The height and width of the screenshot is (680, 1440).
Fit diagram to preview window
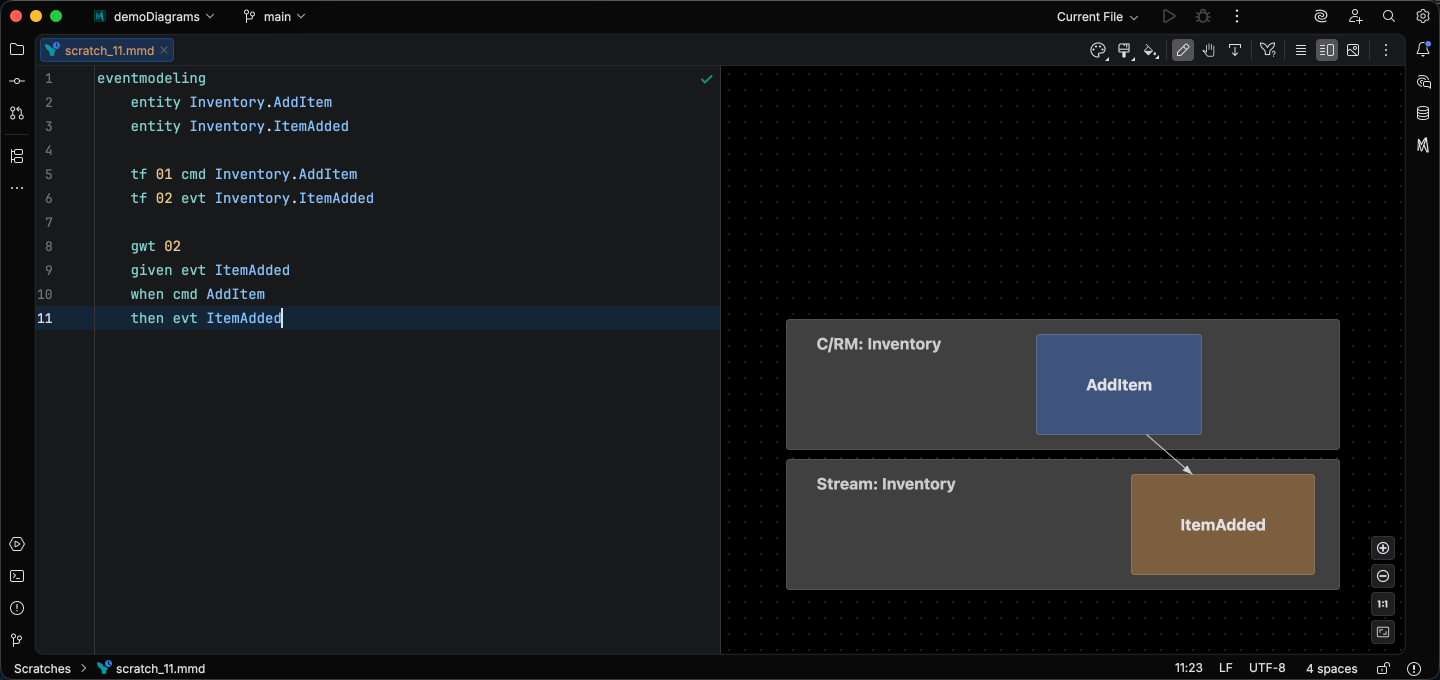(x=1383, y=632)
